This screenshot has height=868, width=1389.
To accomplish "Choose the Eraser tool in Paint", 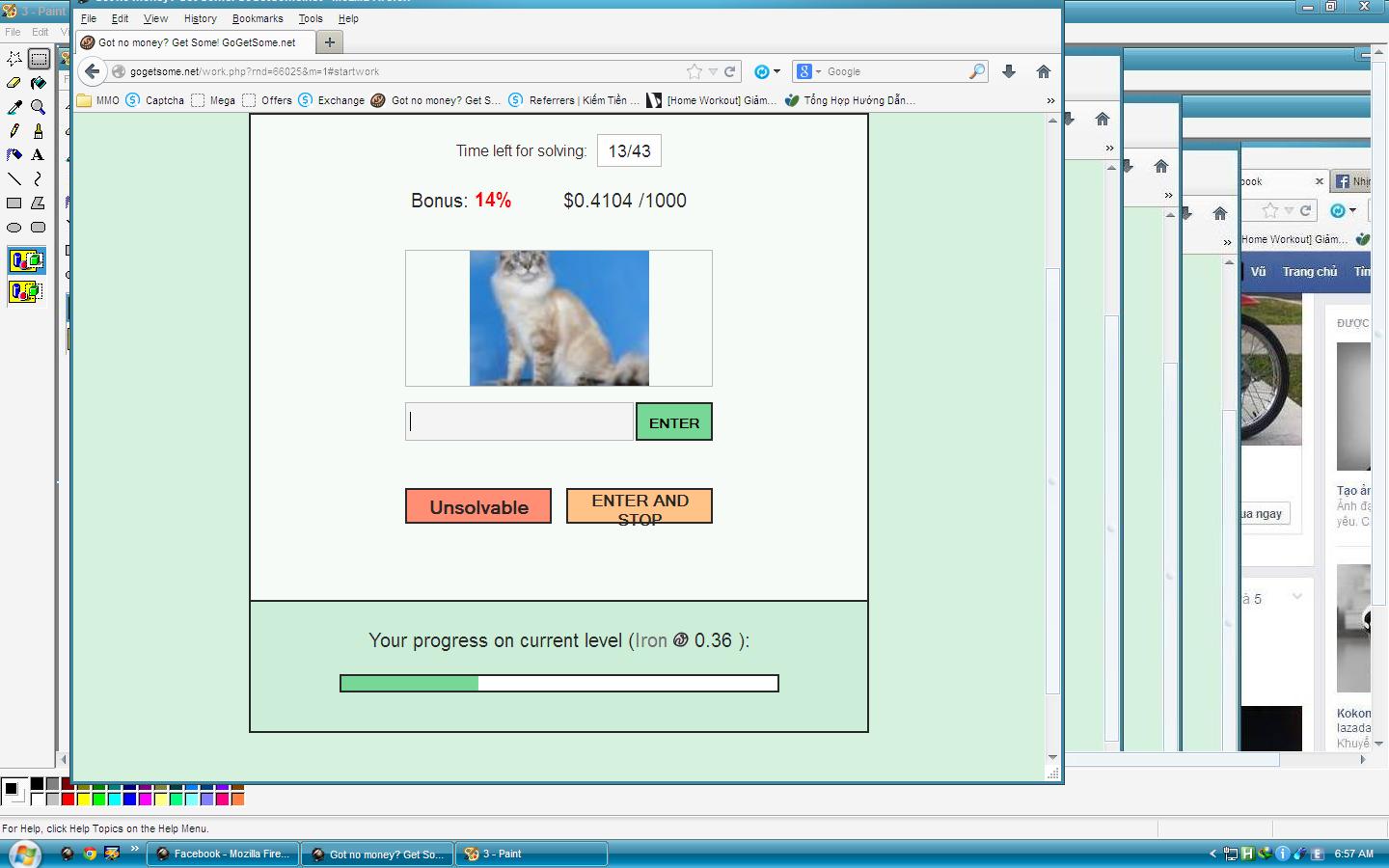I will pos(14,83).
